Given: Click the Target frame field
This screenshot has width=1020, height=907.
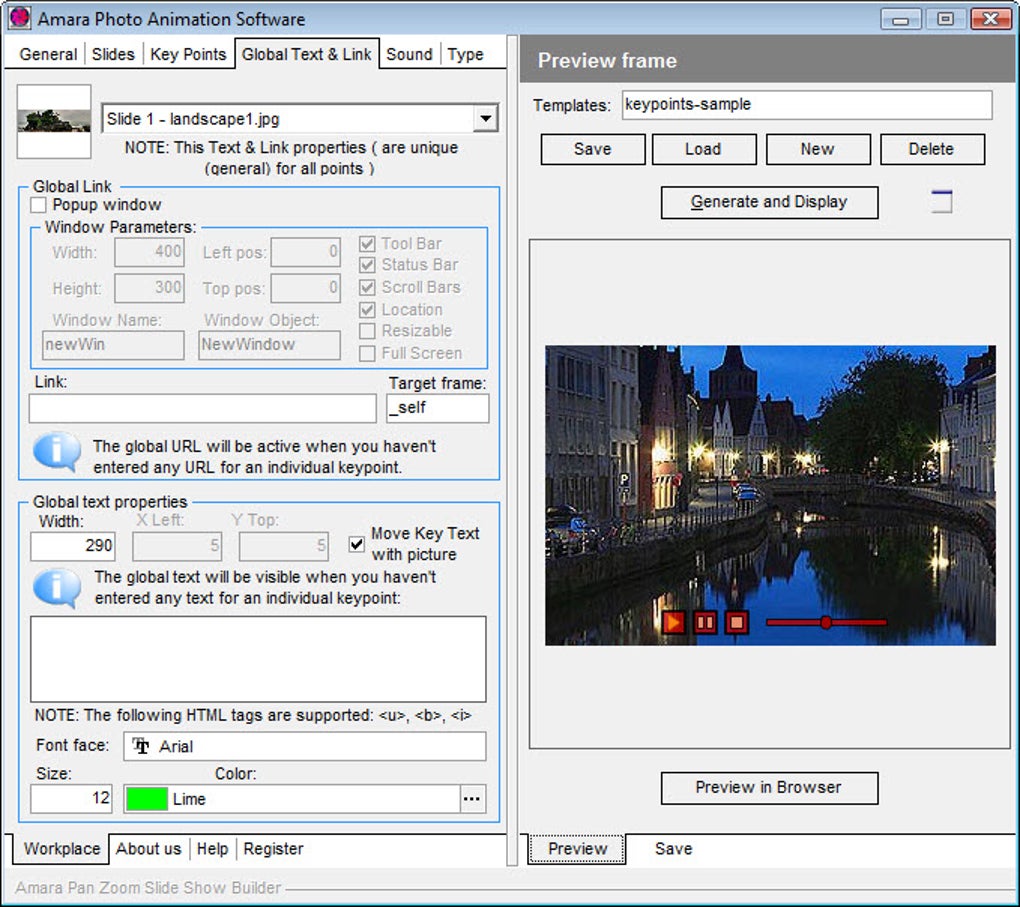Looking at the screenshot, I should (437, 408).
